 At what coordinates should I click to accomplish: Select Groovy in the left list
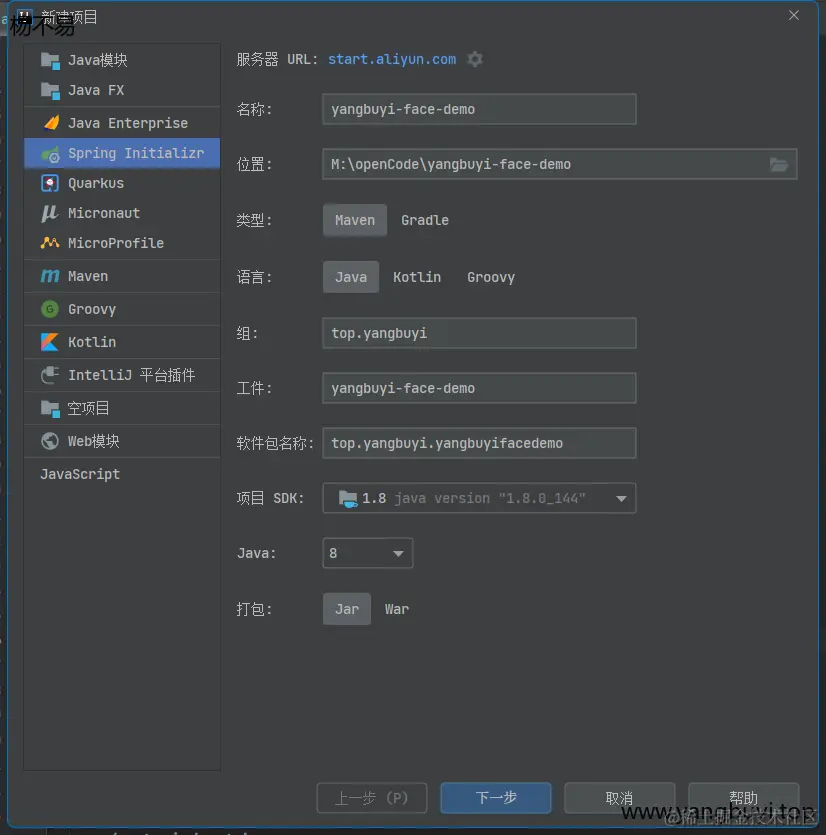click(122, 309)
